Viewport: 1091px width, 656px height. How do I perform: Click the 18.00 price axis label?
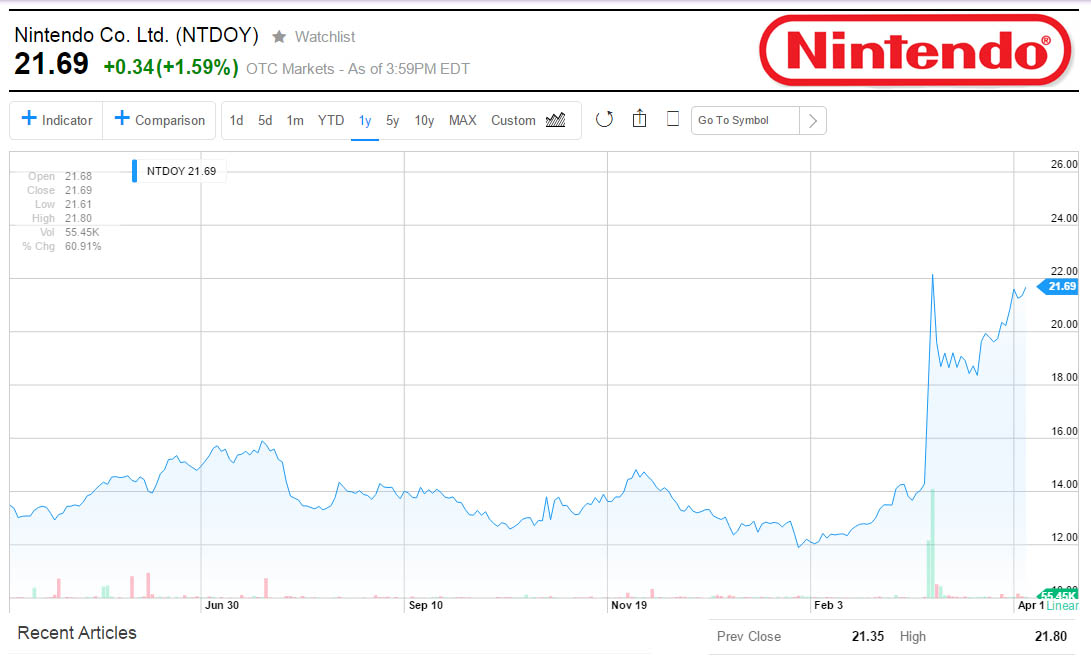point(1064,378)
